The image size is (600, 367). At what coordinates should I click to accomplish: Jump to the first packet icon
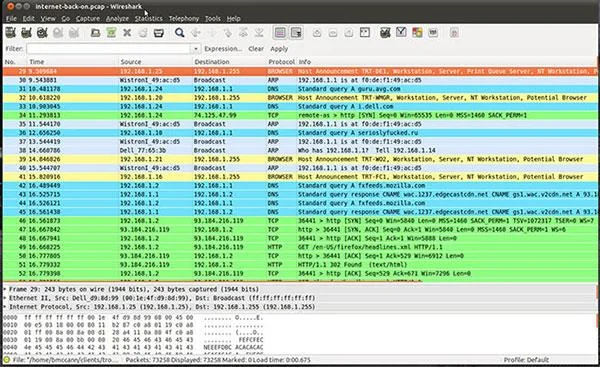pos(243,33)
